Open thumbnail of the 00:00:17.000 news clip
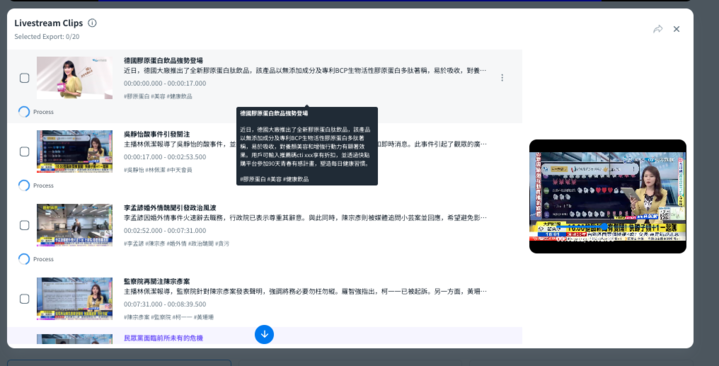The width and height of the screenshot is (719, 366). tap(75, 151)
